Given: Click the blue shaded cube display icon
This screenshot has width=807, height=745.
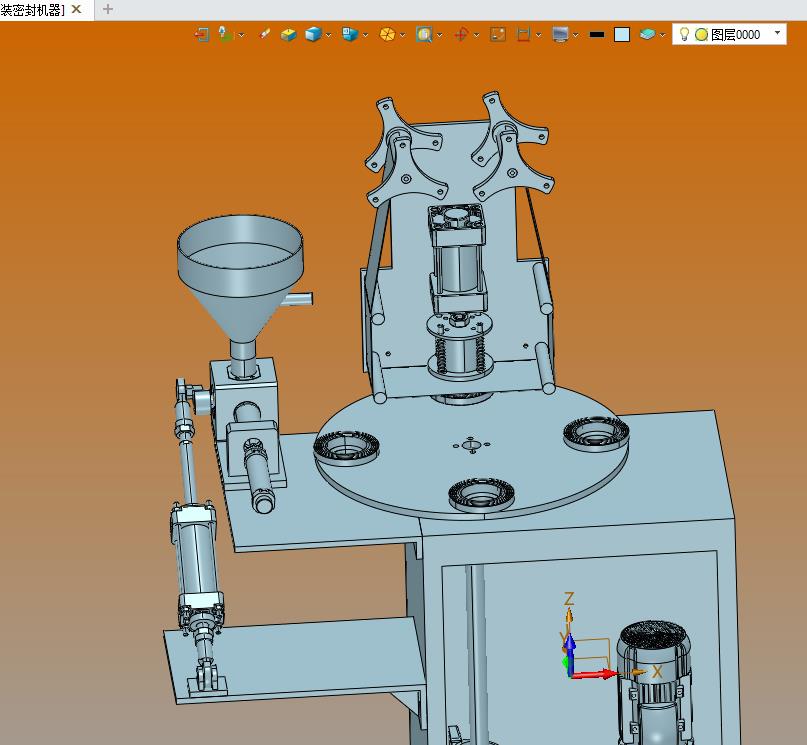Looking at the screenshot, I should 313,34.
